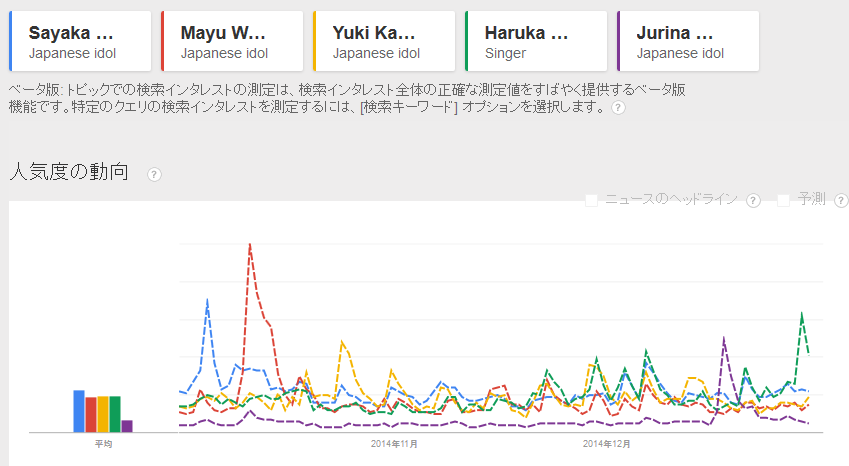Click the 平均 label under bars
This screenshot has width=849, height=466.
click(x=103, y=443)
